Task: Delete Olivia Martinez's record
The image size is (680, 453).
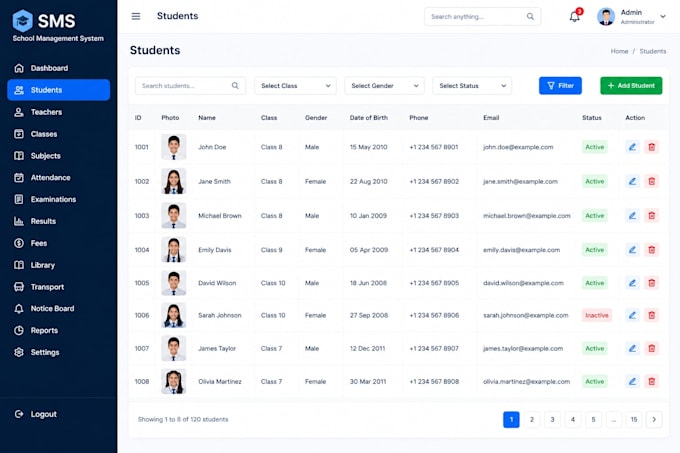Action: (651, 381)
